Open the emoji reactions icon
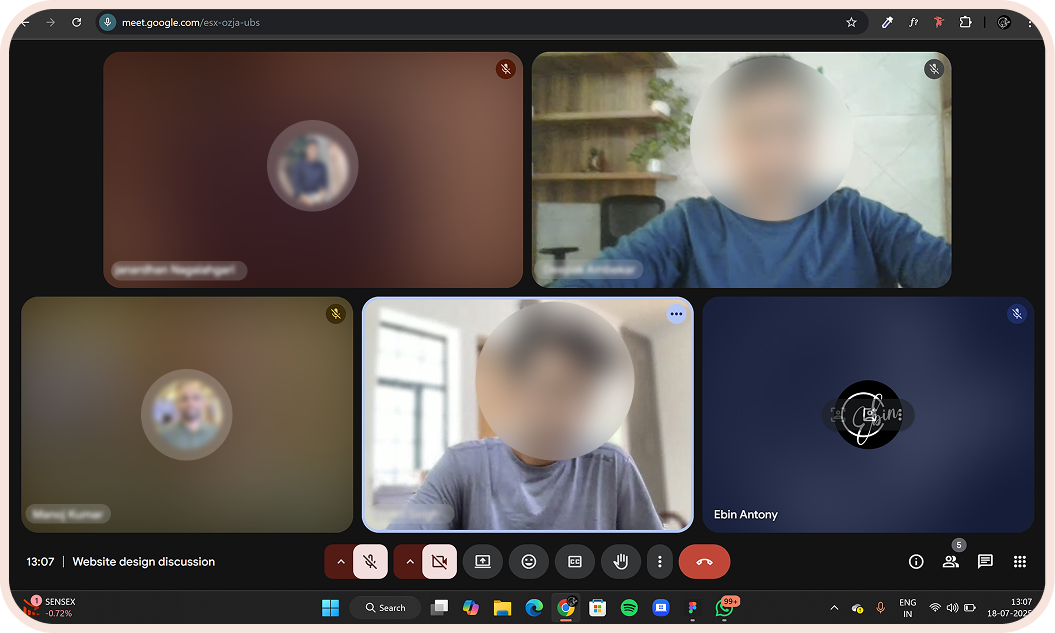The height and width of the screenshot is (633, 1055). click(529, 562)
